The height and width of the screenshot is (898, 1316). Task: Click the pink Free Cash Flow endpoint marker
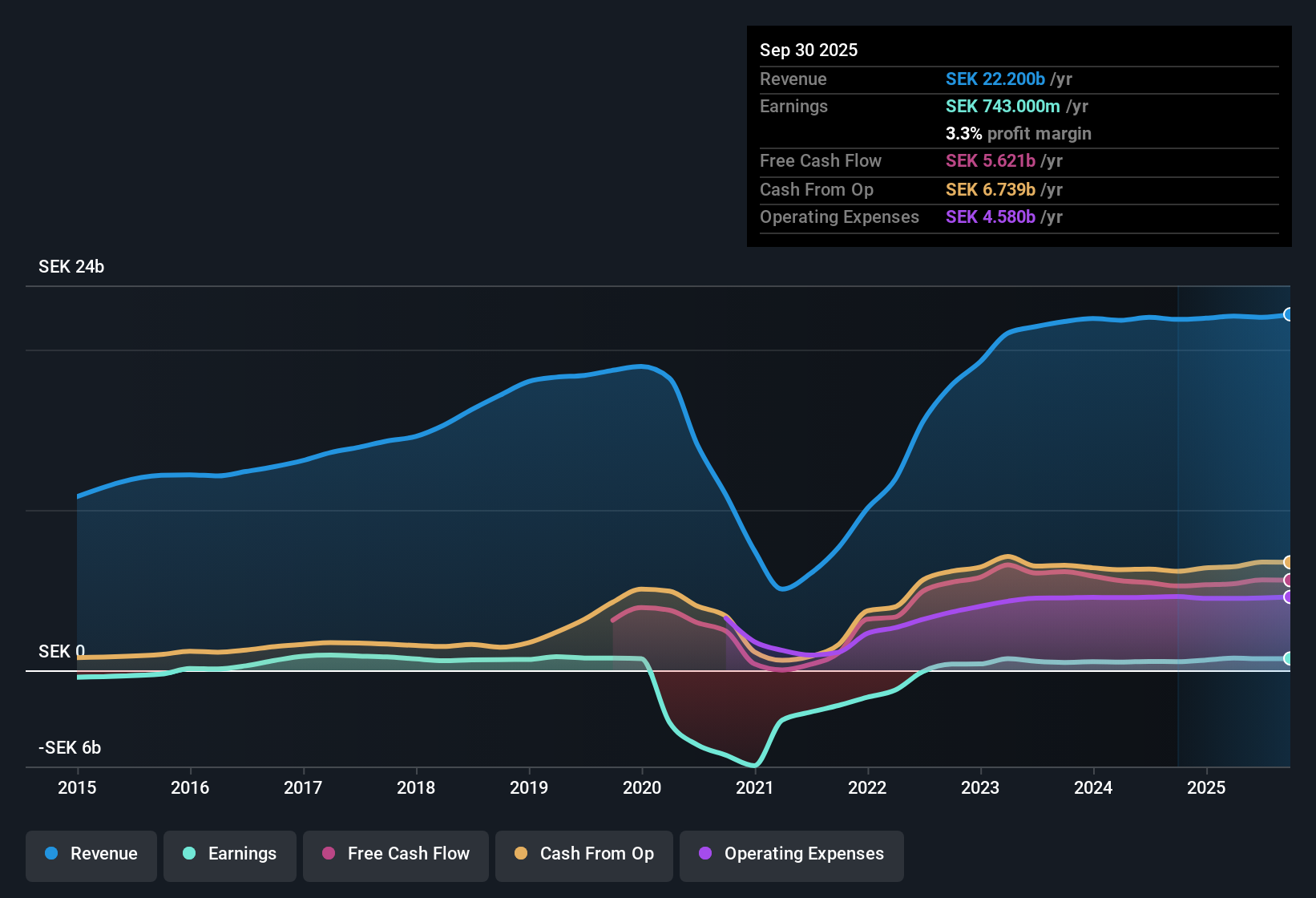[1288, 580]
